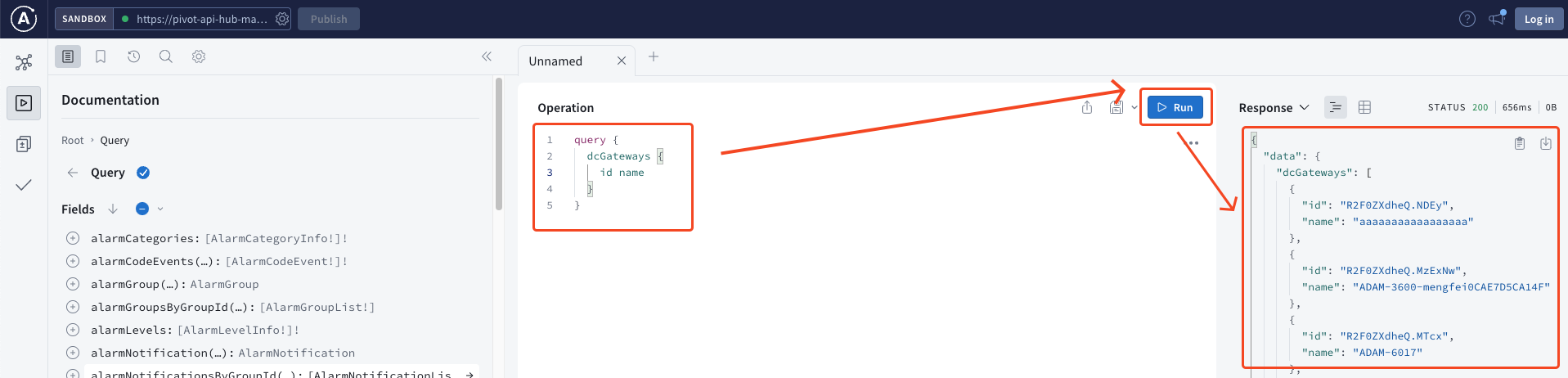Open the operation three-dots options
The image size is (1568, 378).
tap(1193, 143)
